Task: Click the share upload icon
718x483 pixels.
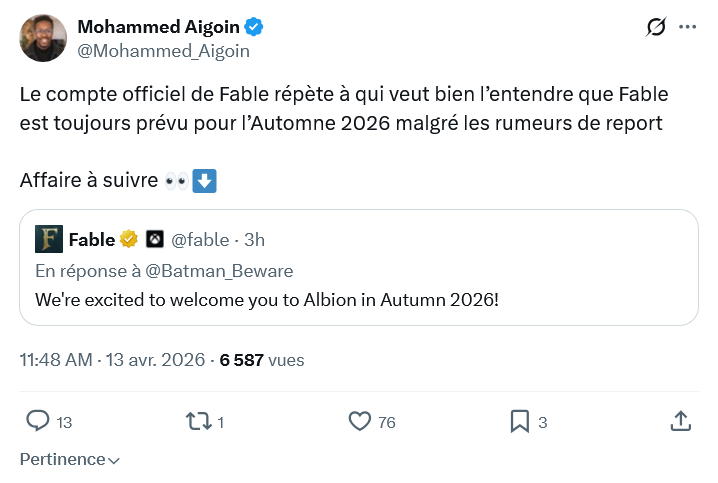Action: (680, 421)
